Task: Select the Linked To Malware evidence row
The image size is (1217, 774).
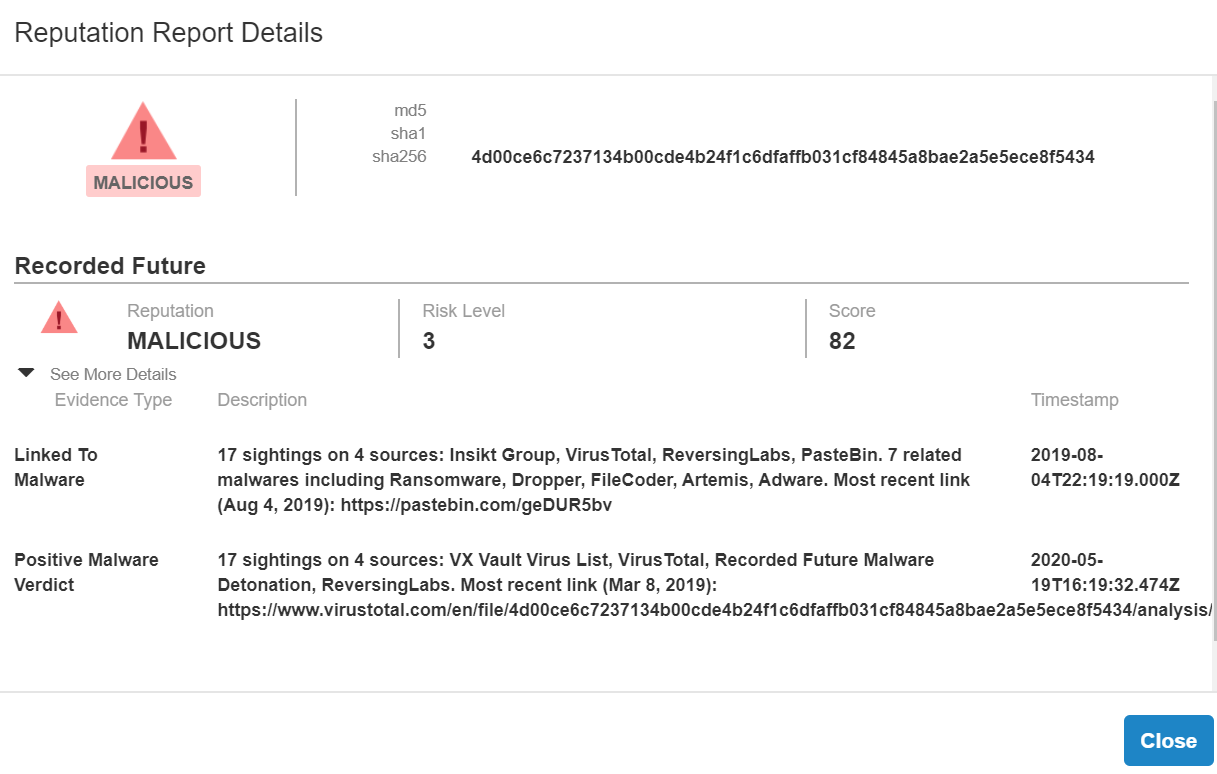Action: pos(56,467)
